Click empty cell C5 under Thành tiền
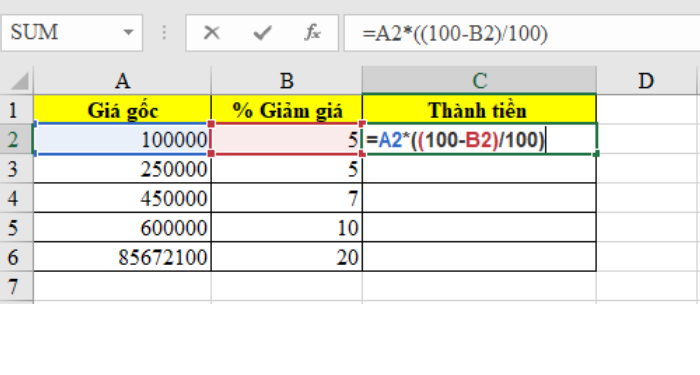 pyautogui.click(x=479, y=228)
